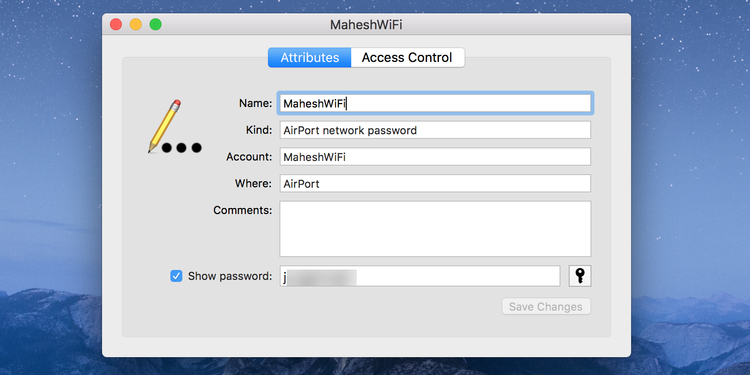Click the pencil and dots password icon
The height and width of the screenshot is (375, 750).
(x=175, y=127)
